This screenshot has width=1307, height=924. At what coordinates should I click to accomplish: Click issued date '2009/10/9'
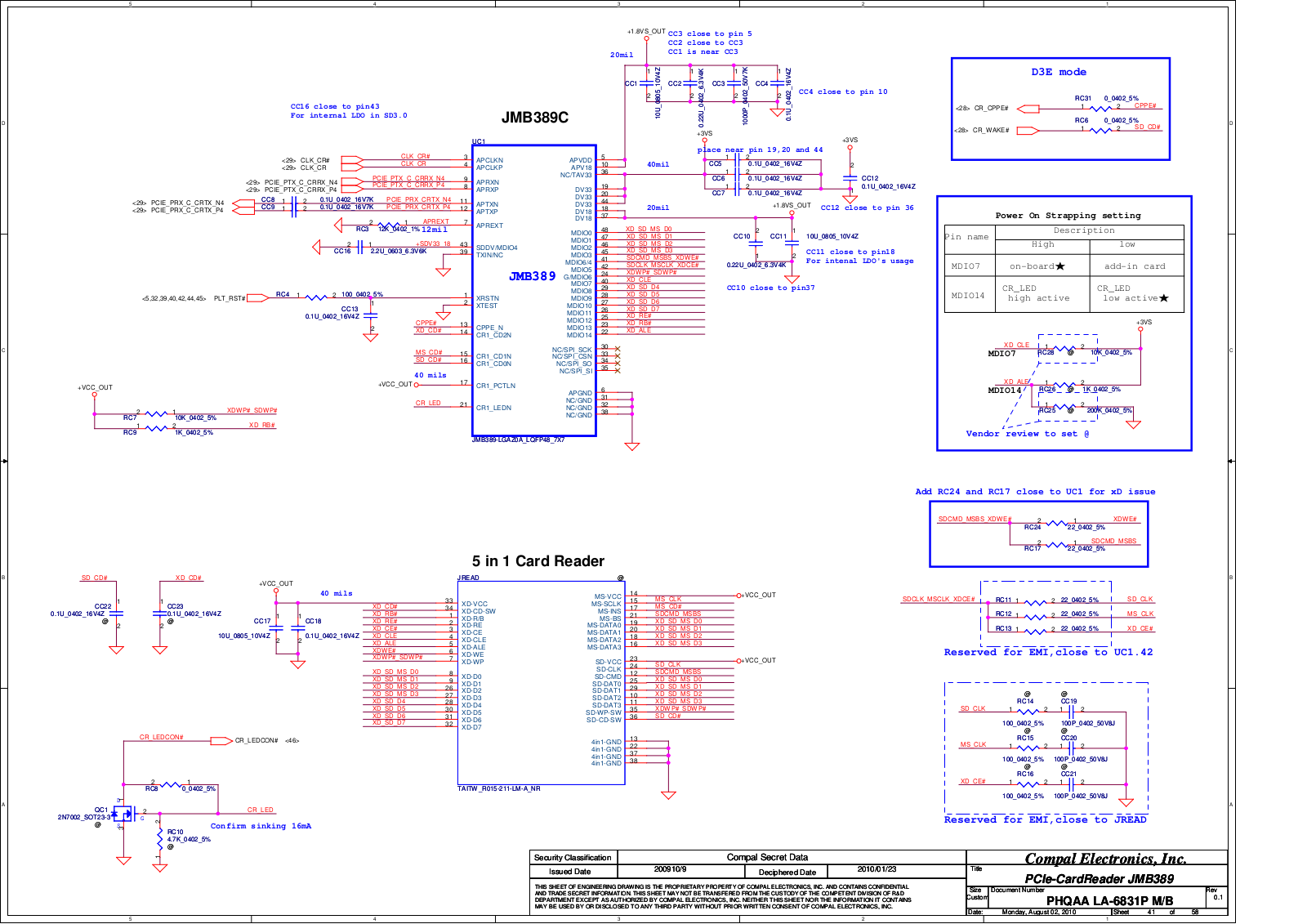click(x=670, y=869)
